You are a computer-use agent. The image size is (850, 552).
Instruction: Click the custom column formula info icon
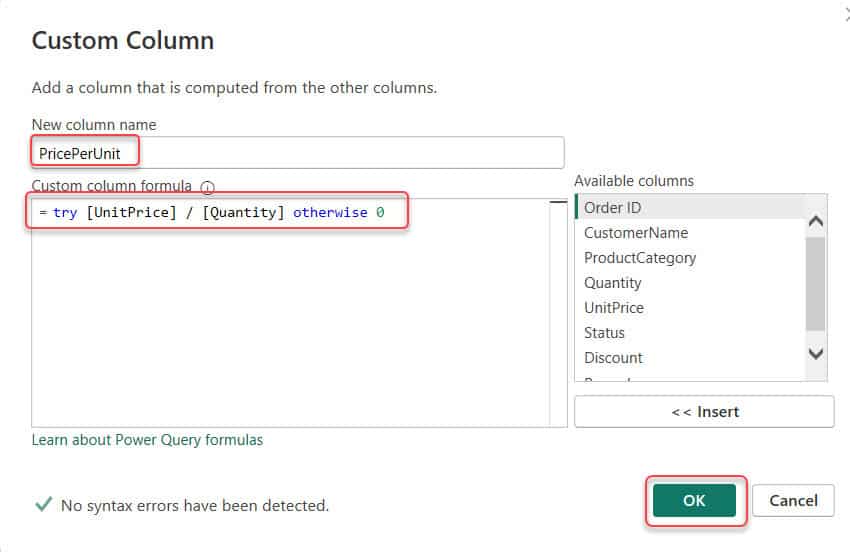[x=207, y=188]
